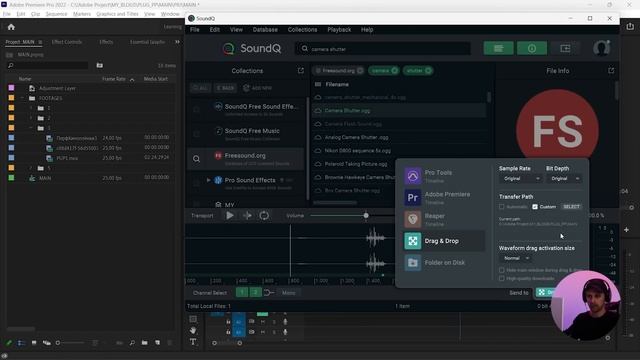Select SoundQ Free Music collection
Image resolution: width=640 pixels, height=360 pixels.
[247, 134]
